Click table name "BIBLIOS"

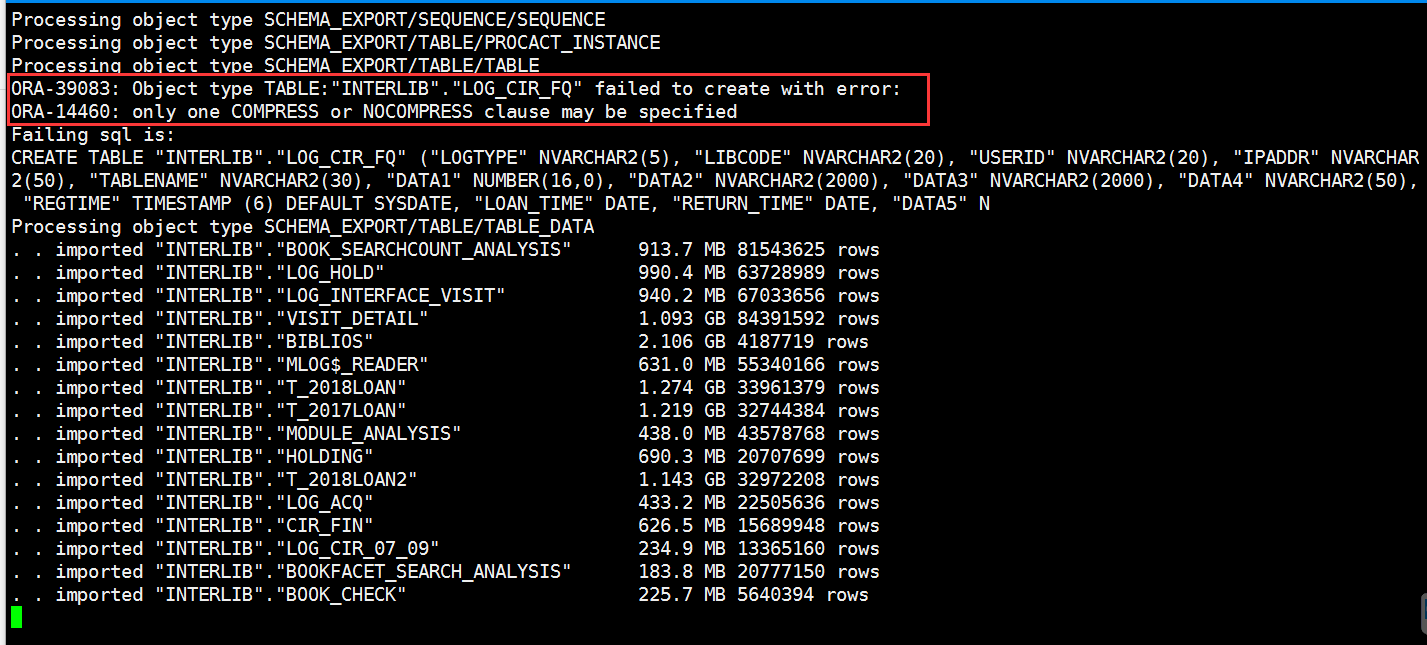(324, 342)
